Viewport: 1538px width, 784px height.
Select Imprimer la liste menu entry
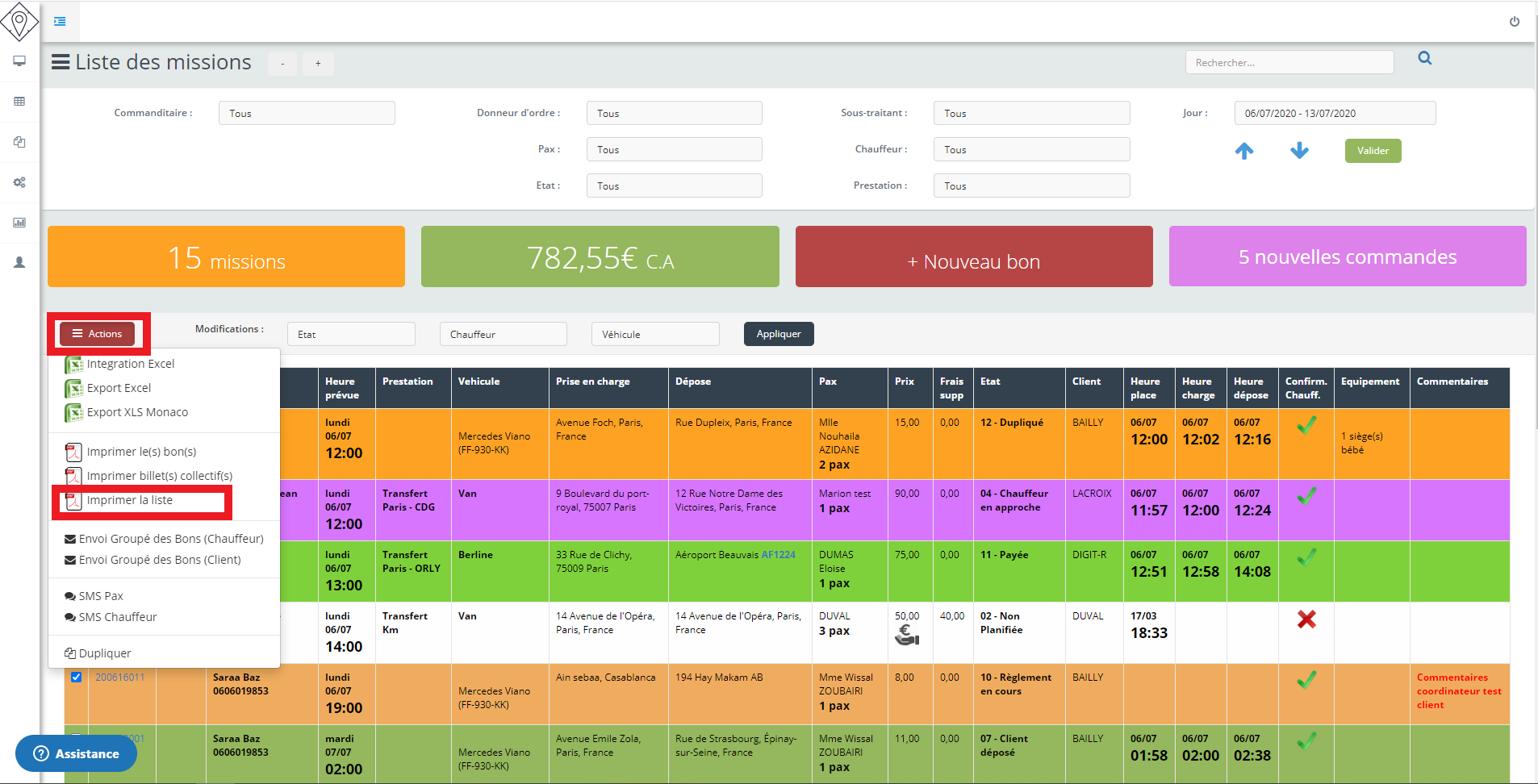point(129,501)
